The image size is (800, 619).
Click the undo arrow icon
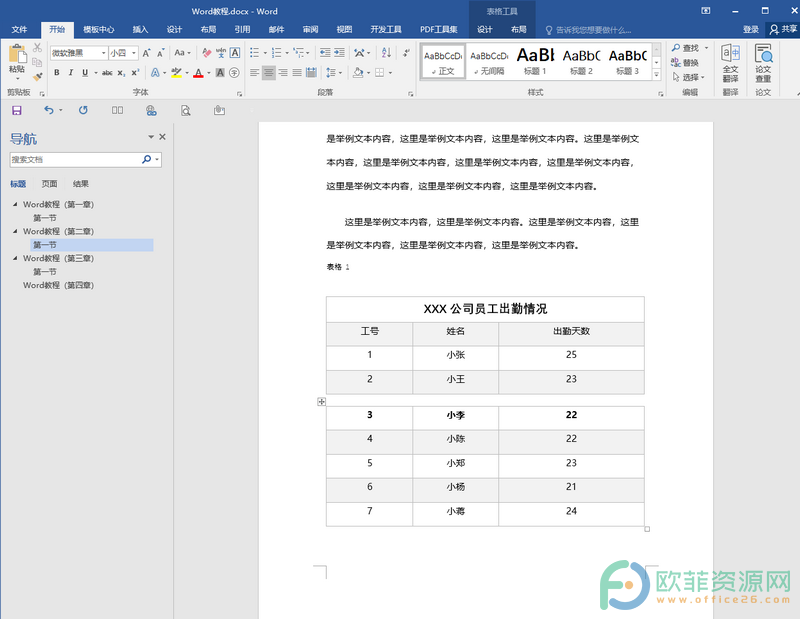pos(48,110)
